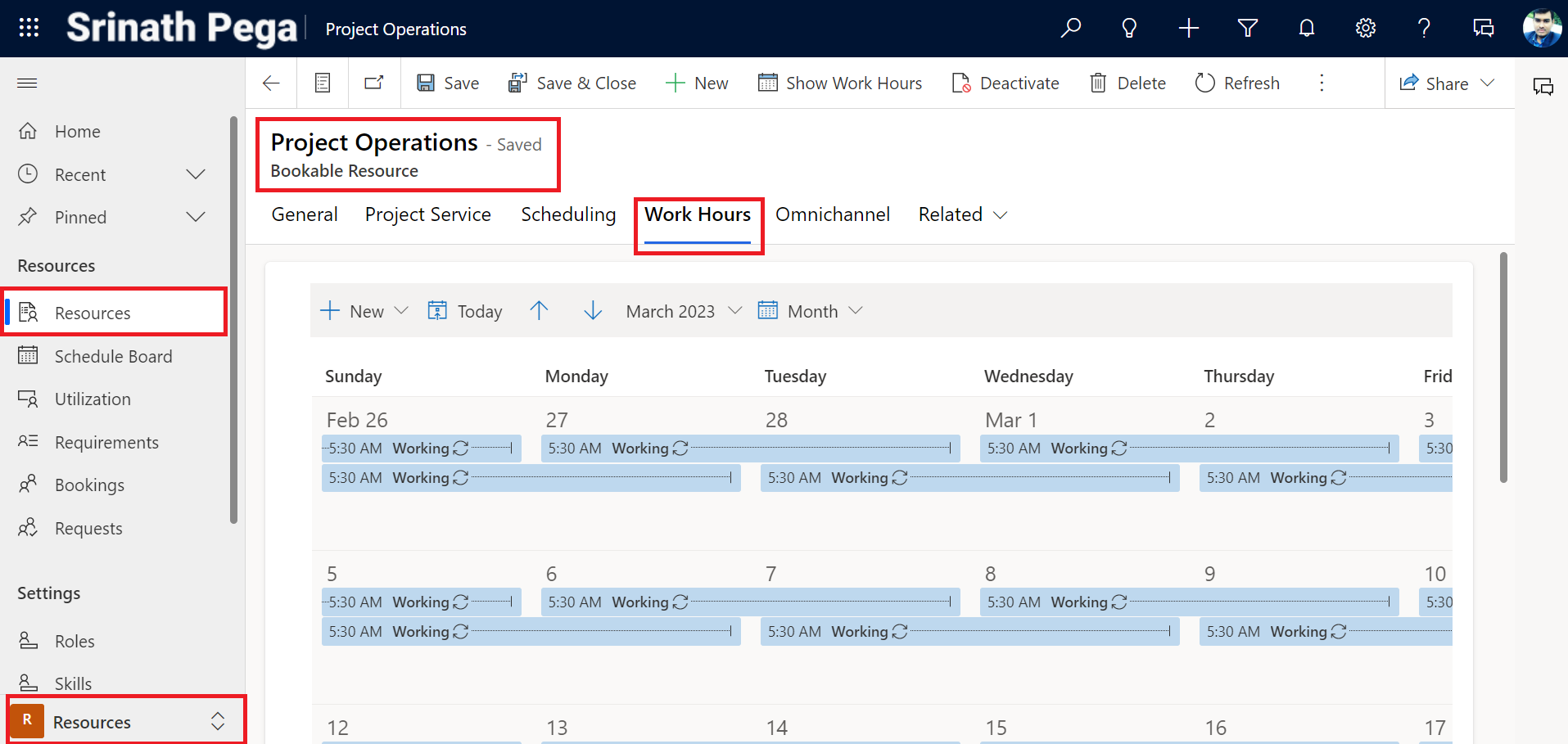The image size is (1568, 744).
Task: Open the advanced filter funnel icon
Action: [1247, 28]
